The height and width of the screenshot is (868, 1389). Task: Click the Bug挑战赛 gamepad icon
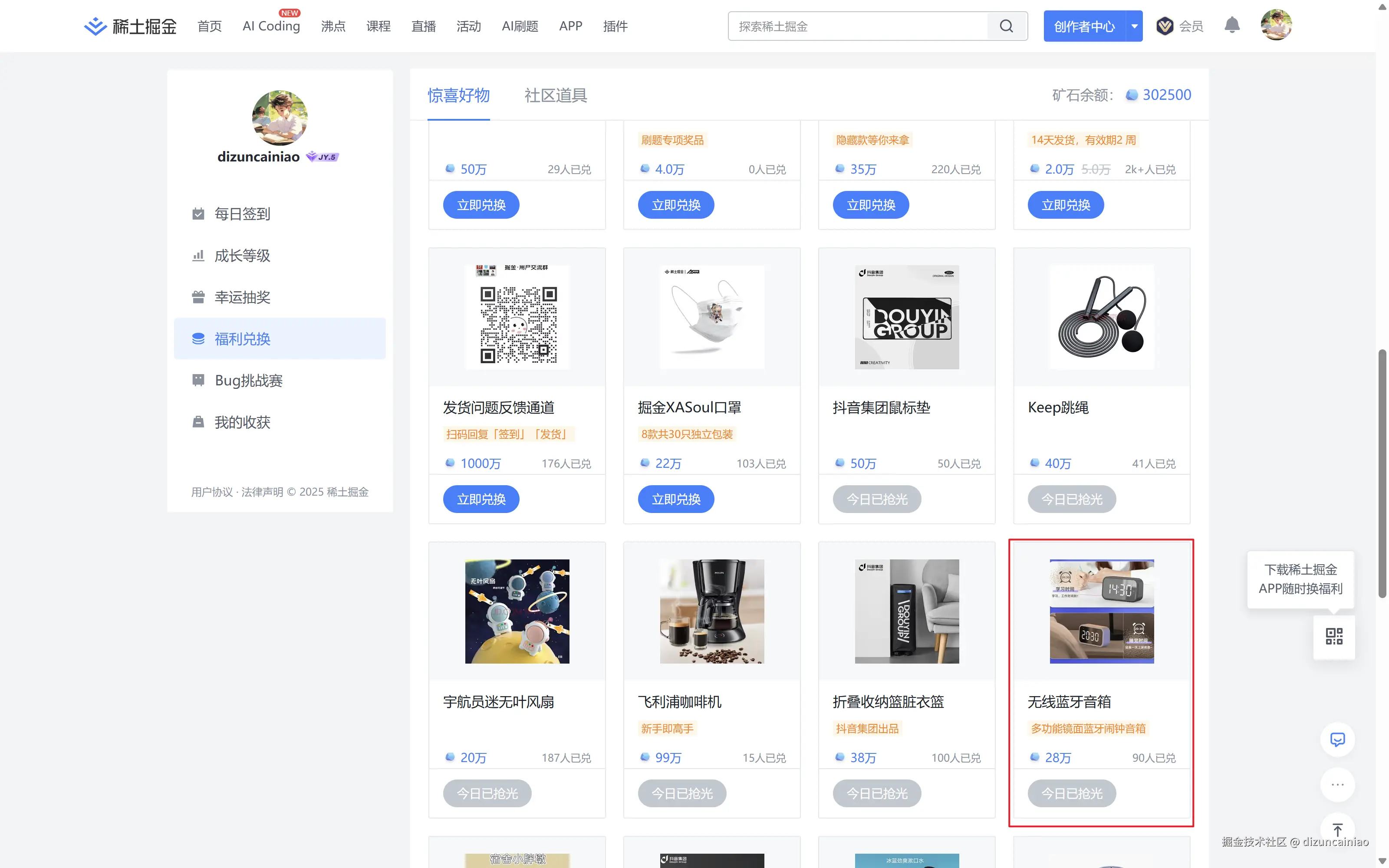(x=198, y=380)
